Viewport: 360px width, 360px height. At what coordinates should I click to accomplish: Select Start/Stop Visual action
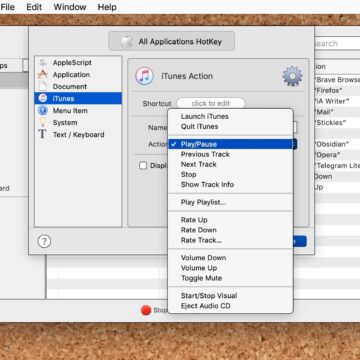pyautogui.click(x=230, y=296)
